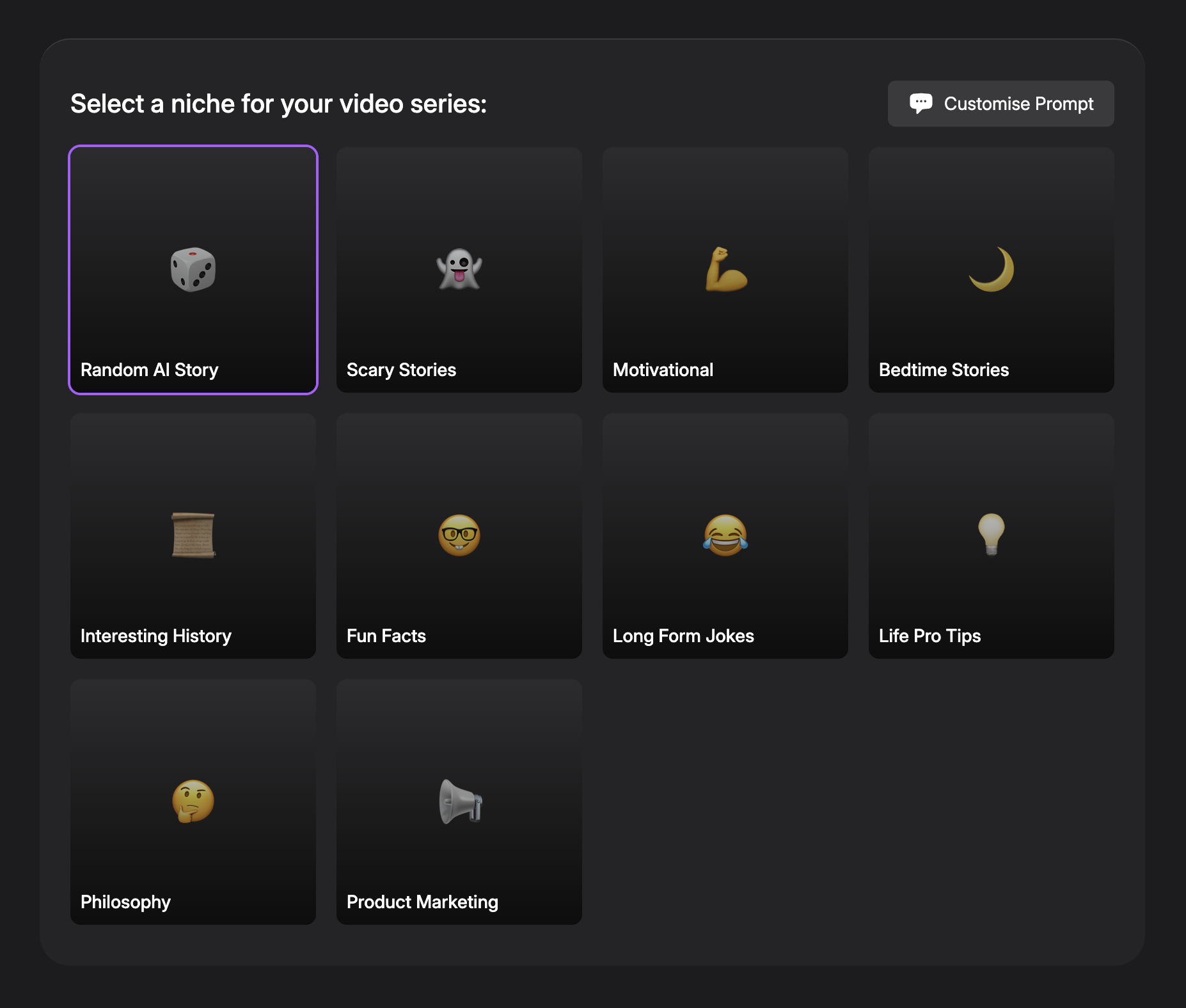Click the light bulb icon for Life Pro Tips
This screenshot has width=1186, height=1008.
[x=992, y=535]
